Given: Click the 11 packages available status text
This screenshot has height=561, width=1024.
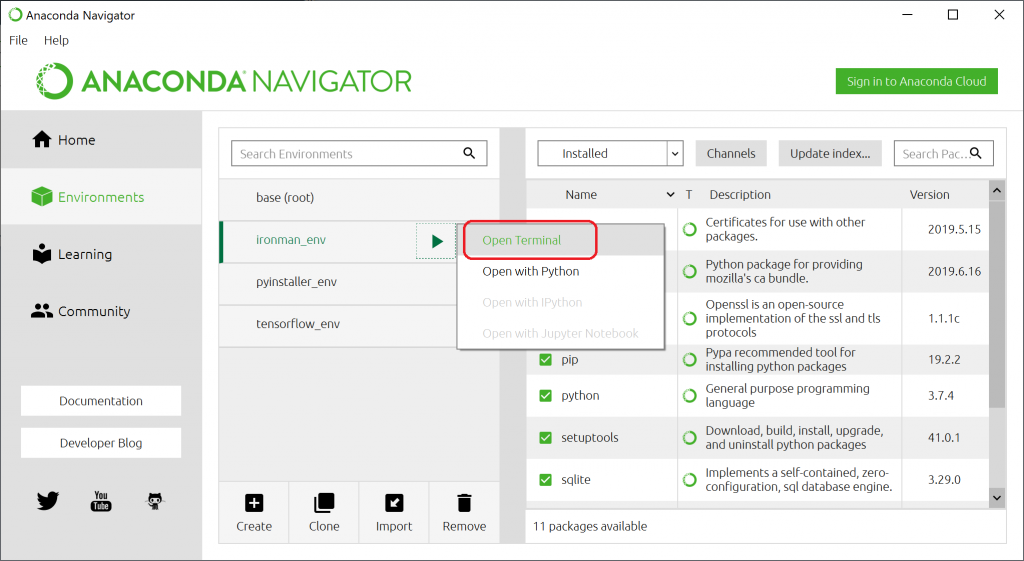Looking at the screenshot, I should coord(590,526).
